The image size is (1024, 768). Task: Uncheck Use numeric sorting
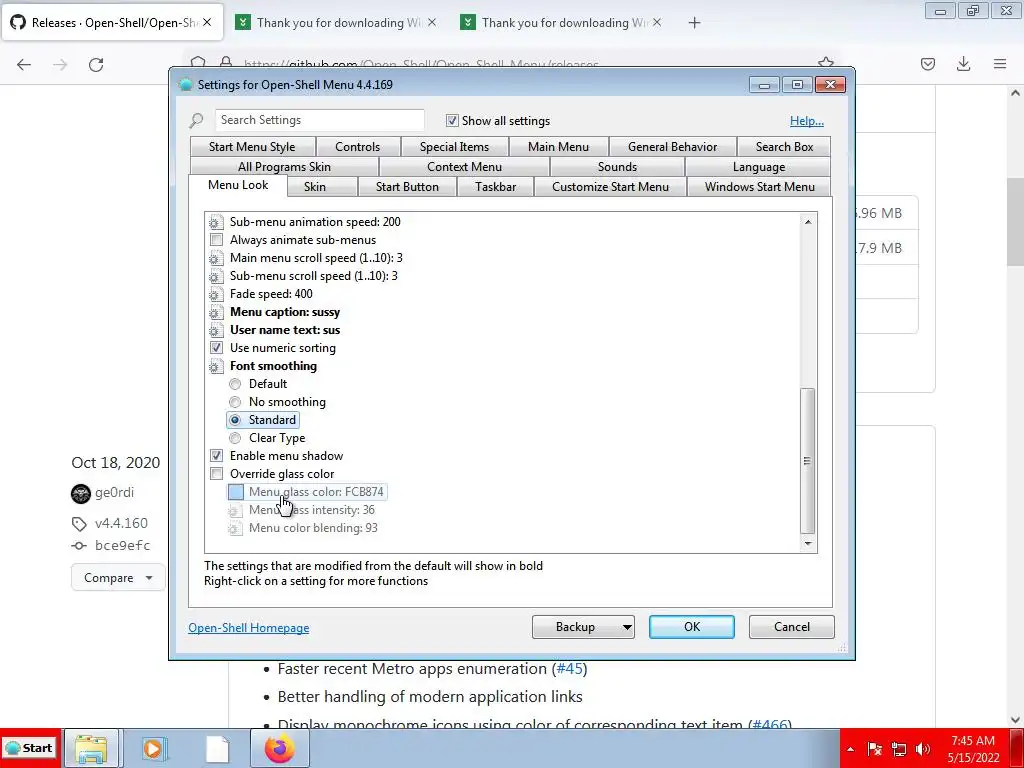(216, 347)
